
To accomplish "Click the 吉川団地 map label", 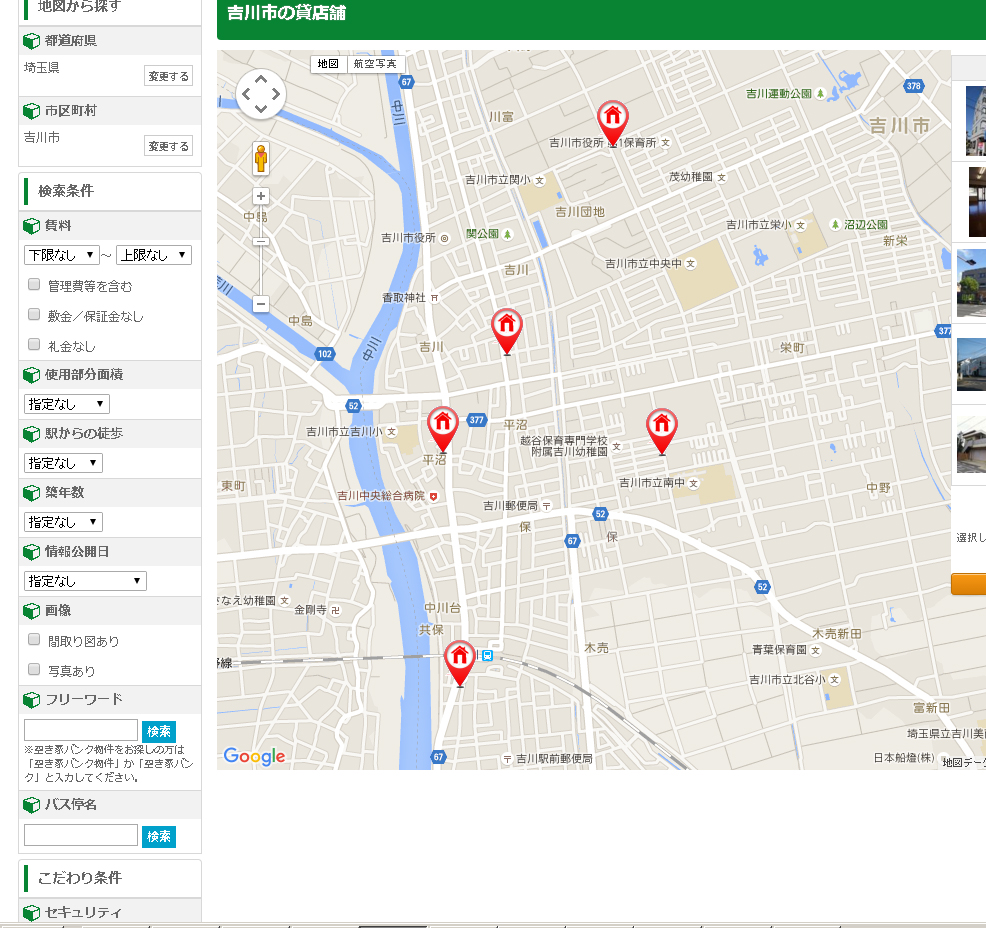I will pos(580,212).
